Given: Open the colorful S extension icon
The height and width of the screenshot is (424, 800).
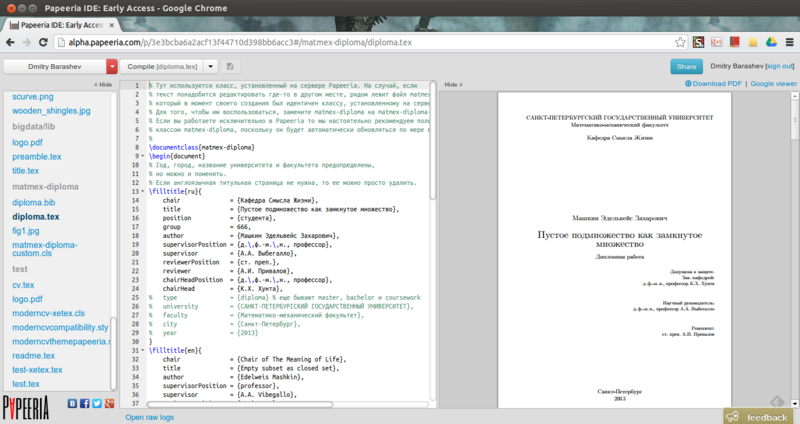Looking at the screenshot, I should click(x=698, y=42).
